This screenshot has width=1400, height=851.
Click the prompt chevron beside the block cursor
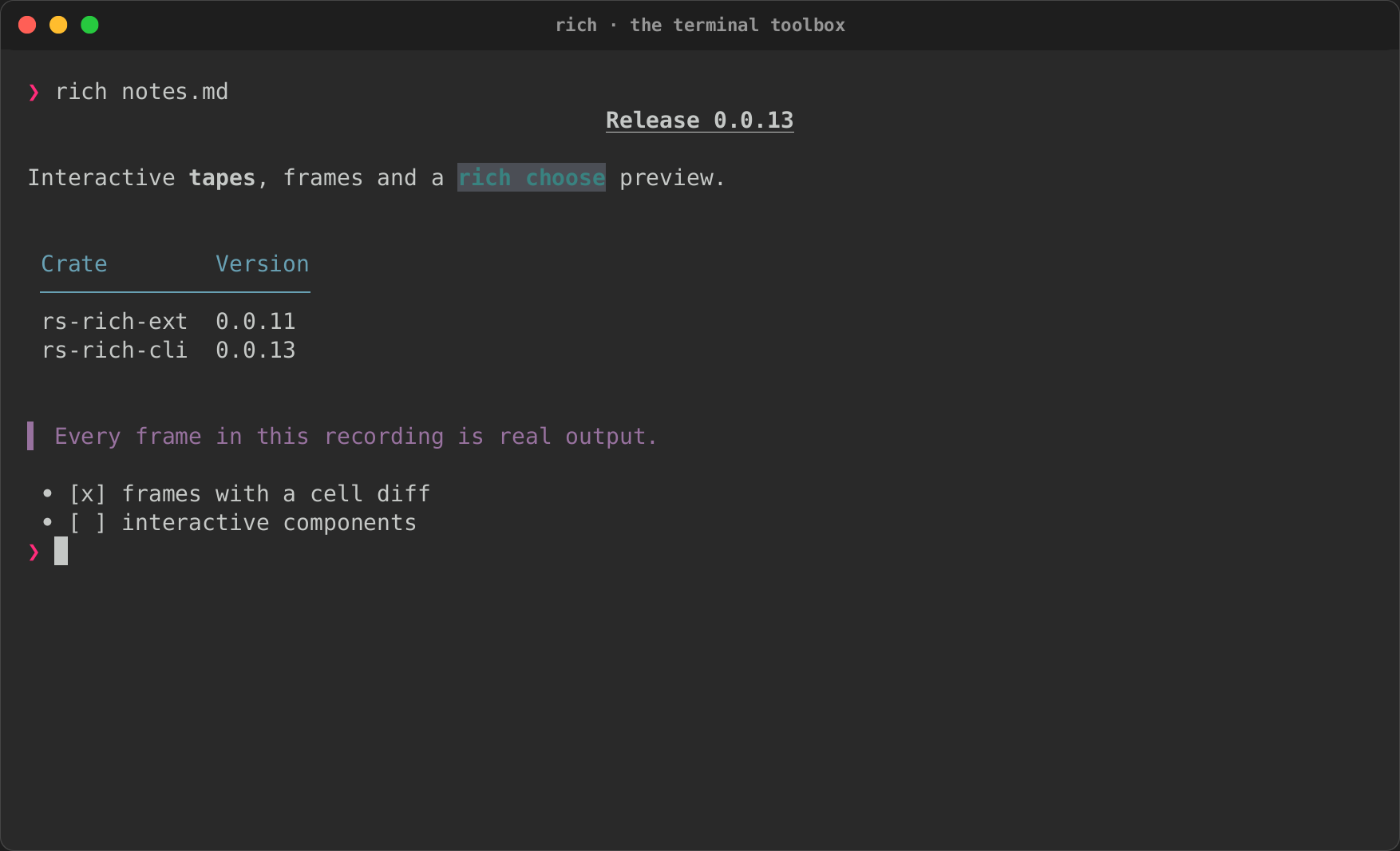[34, 552]
